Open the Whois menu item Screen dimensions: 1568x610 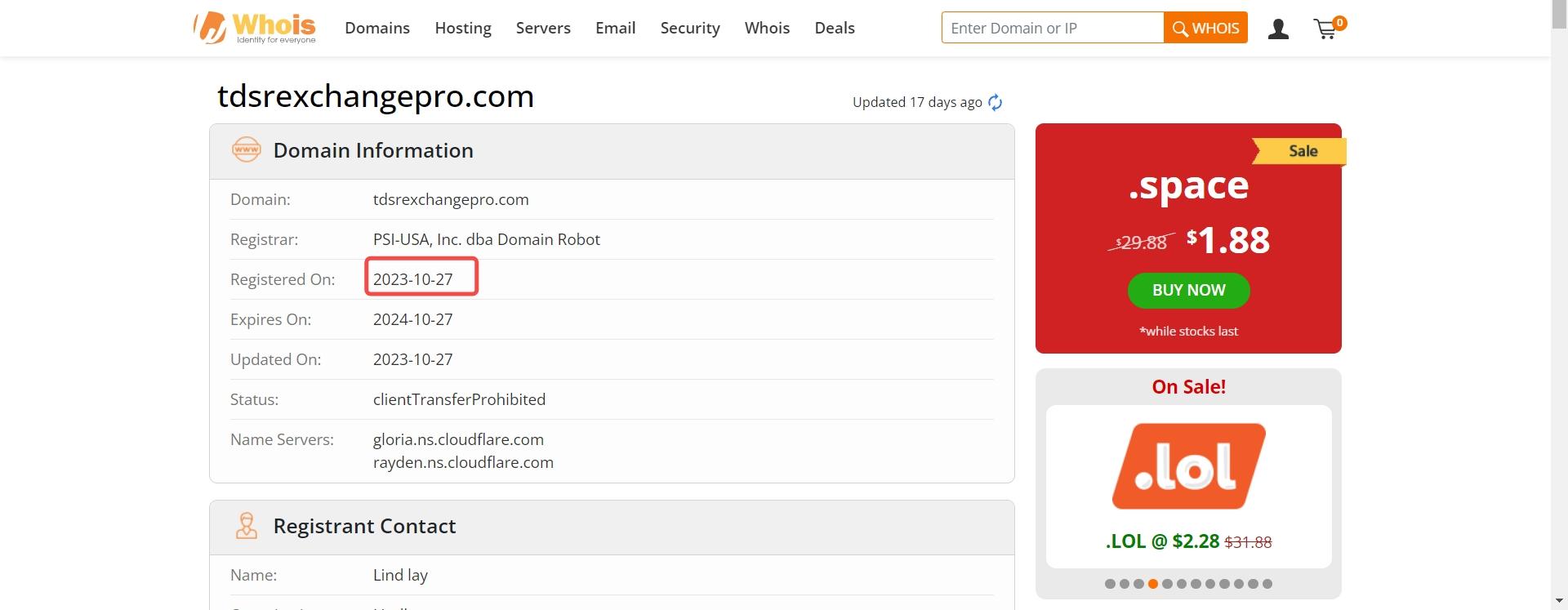[767, 28]
